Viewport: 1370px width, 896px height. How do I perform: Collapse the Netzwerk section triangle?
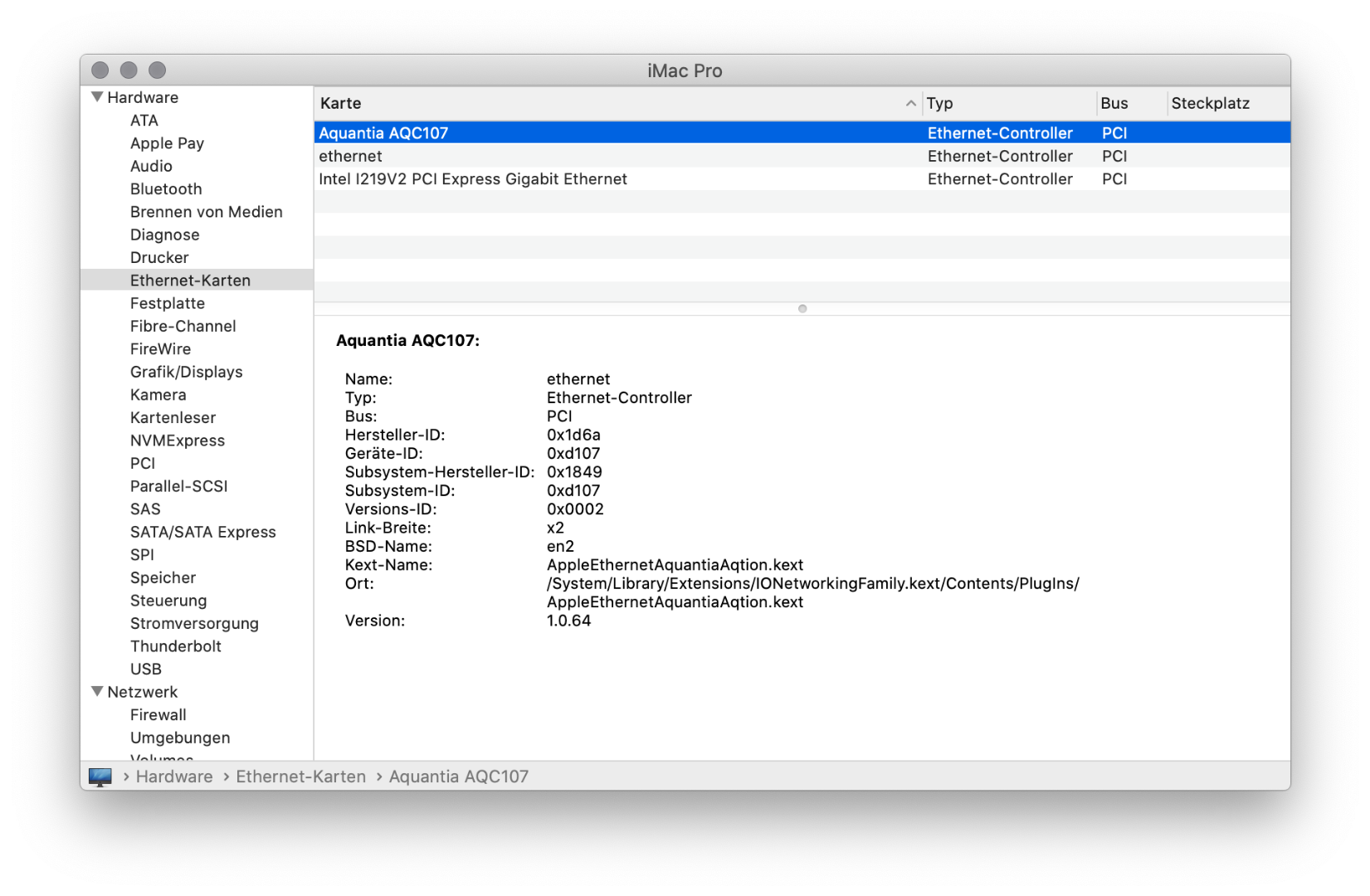98,691
